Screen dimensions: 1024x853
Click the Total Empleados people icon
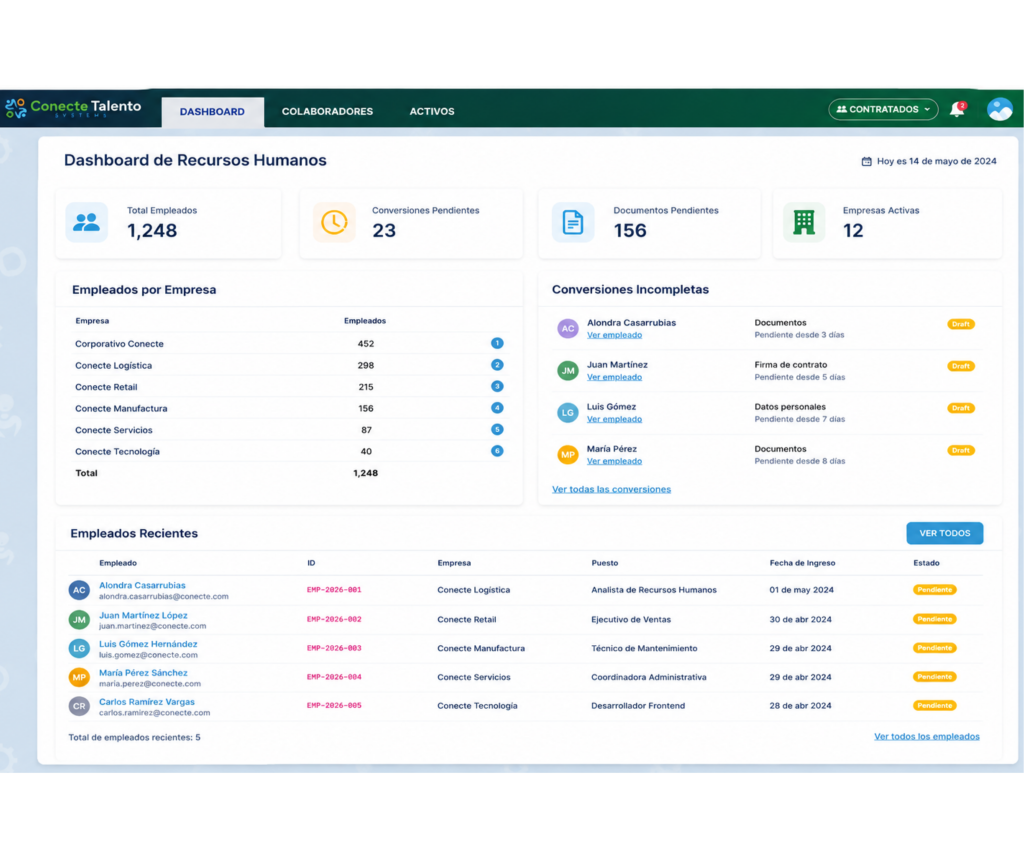coord(86,223)
